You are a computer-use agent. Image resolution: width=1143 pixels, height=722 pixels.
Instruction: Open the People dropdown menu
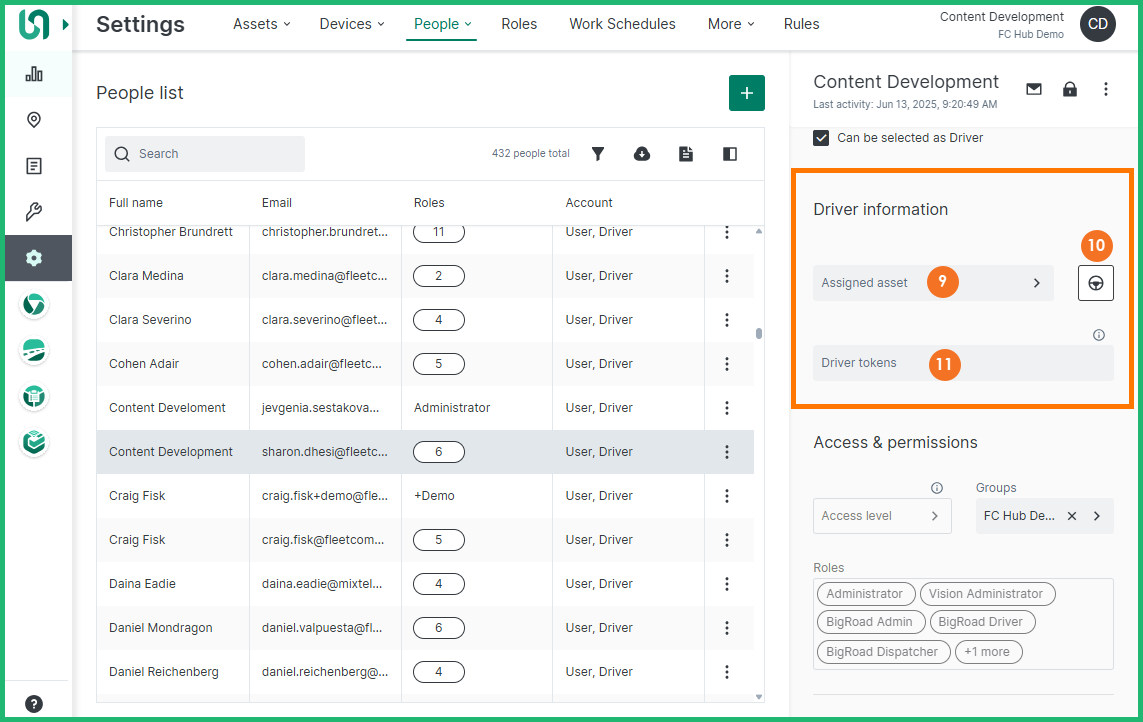click(x=441, y=24)
